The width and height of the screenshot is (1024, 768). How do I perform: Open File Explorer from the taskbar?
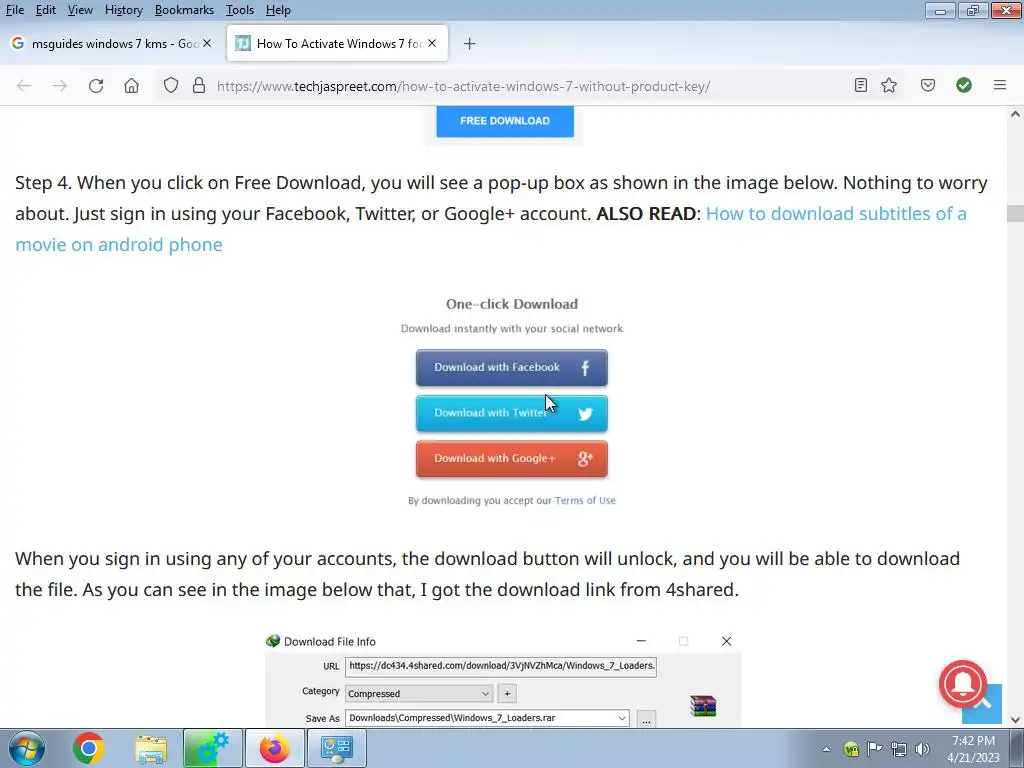point(151,748)
